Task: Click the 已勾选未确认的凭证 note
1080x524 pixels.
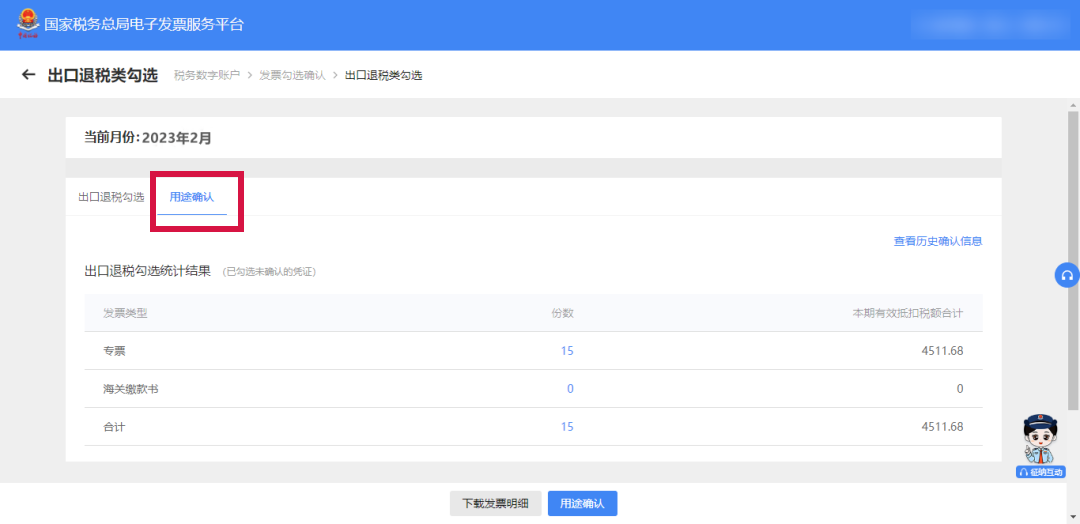Action: click(269, 272)
